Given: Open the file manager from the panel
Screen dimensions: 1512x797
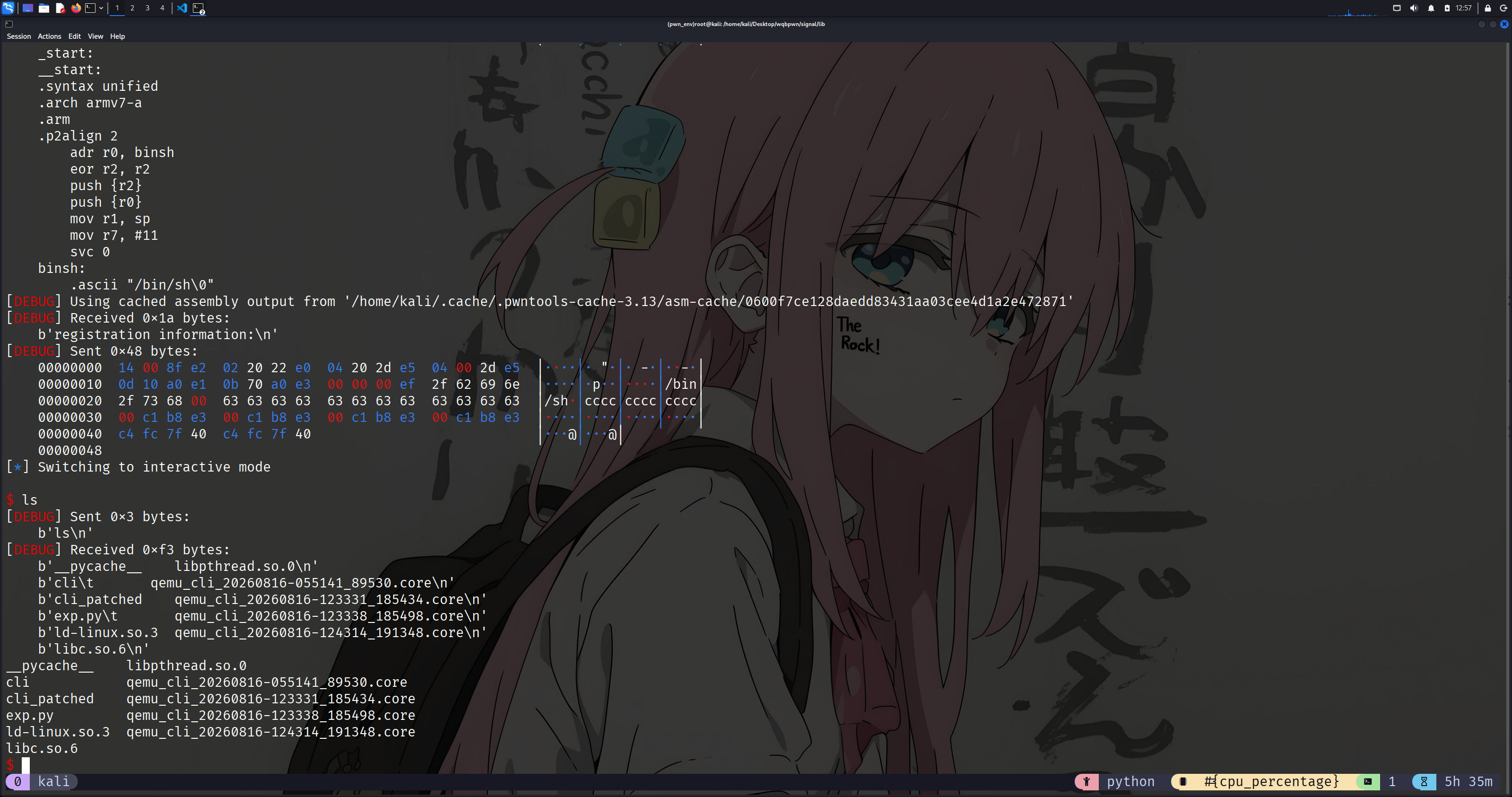Looking at the screenshot, I should click(44, 8).
